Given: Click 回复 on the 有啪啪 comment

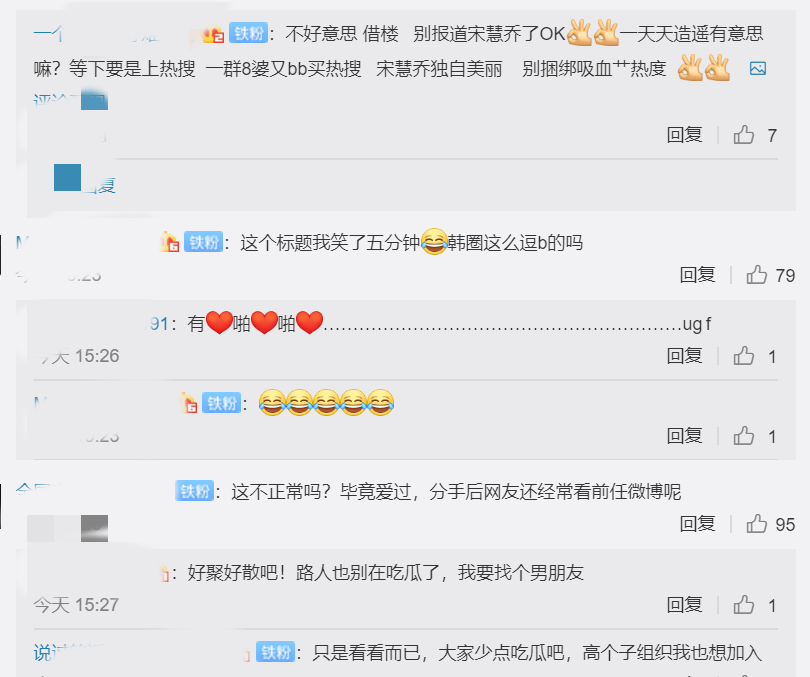Looking at the screenshot, I should (684, 356).
